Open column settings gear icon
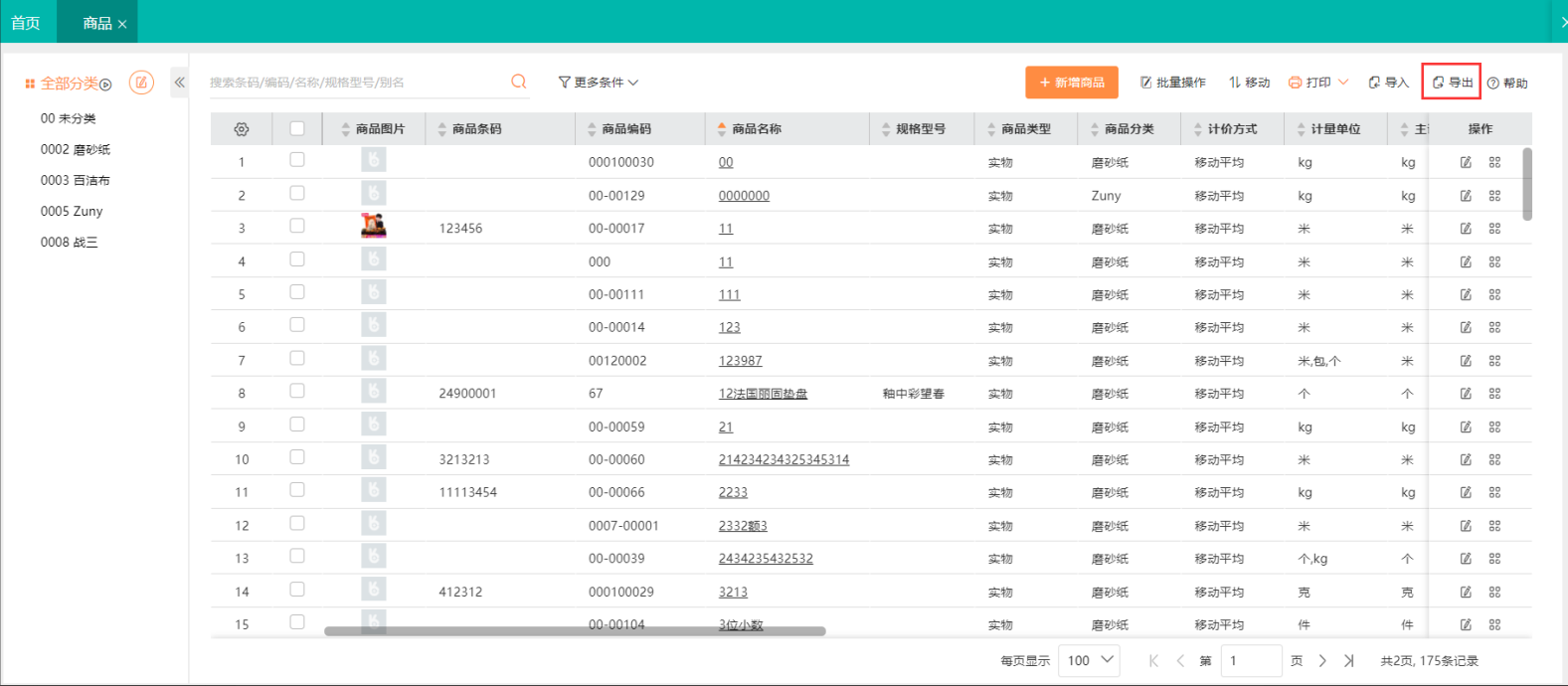Viewport: 1568px width, 686px height. [241, 129]
